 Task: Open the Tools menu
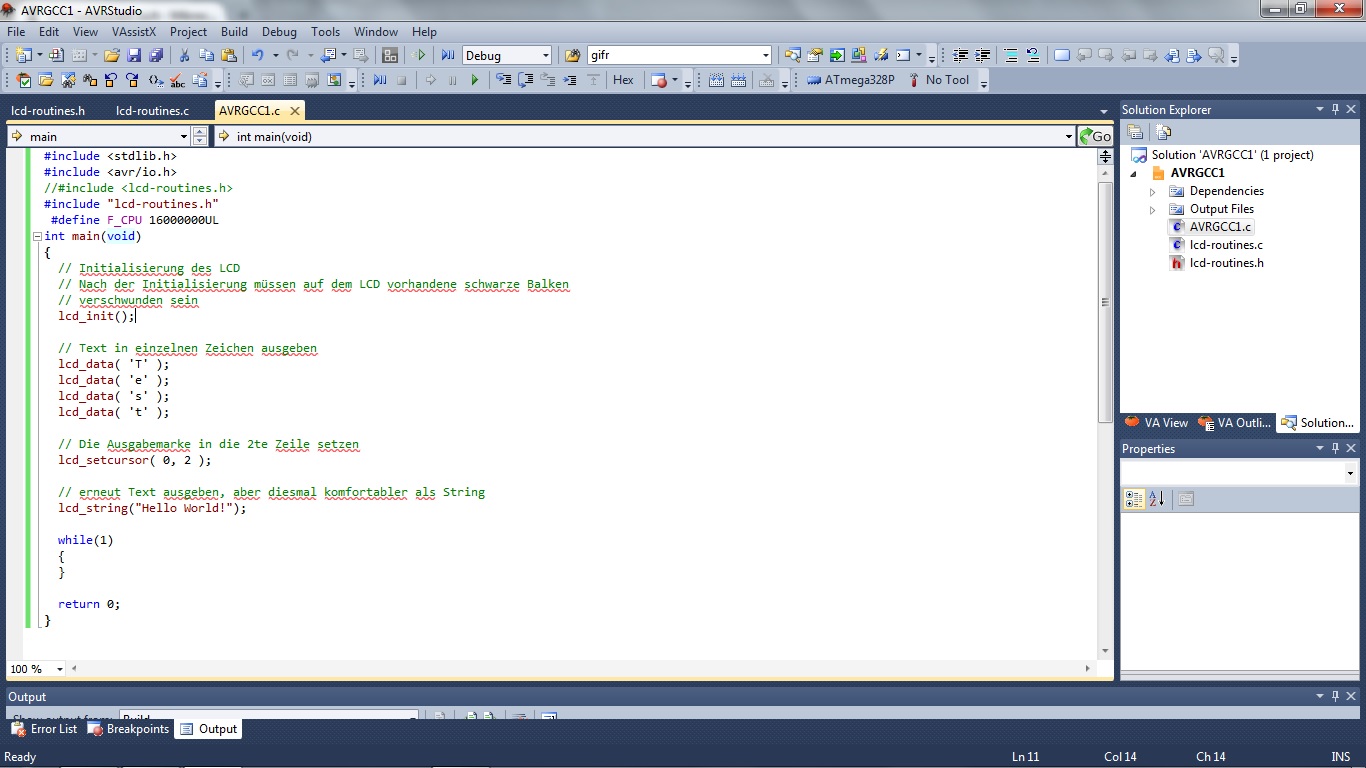pyautogui.click(x=326, y=32)
